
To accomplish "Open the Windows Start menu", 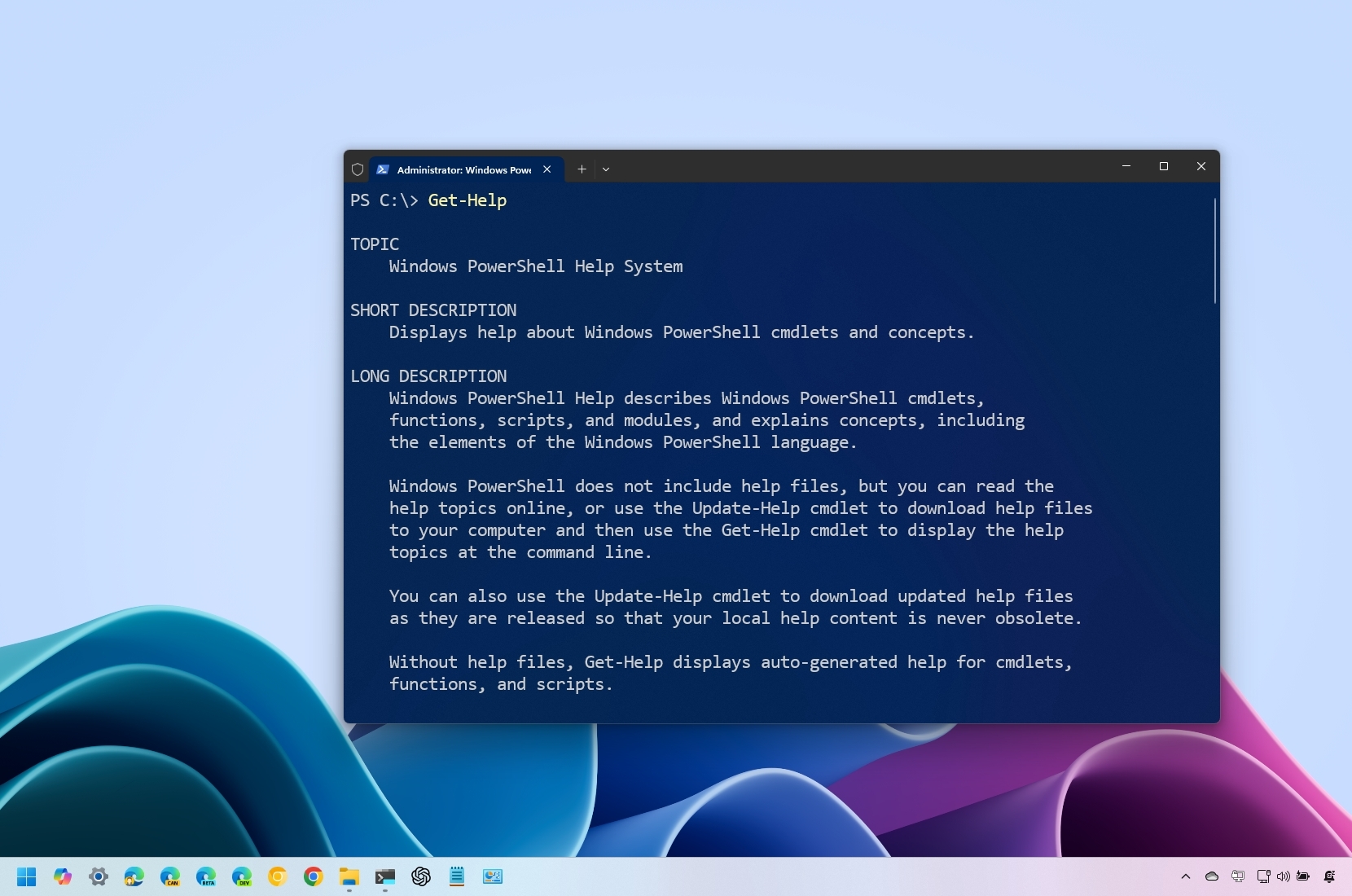I will click(x=27, y=876).
